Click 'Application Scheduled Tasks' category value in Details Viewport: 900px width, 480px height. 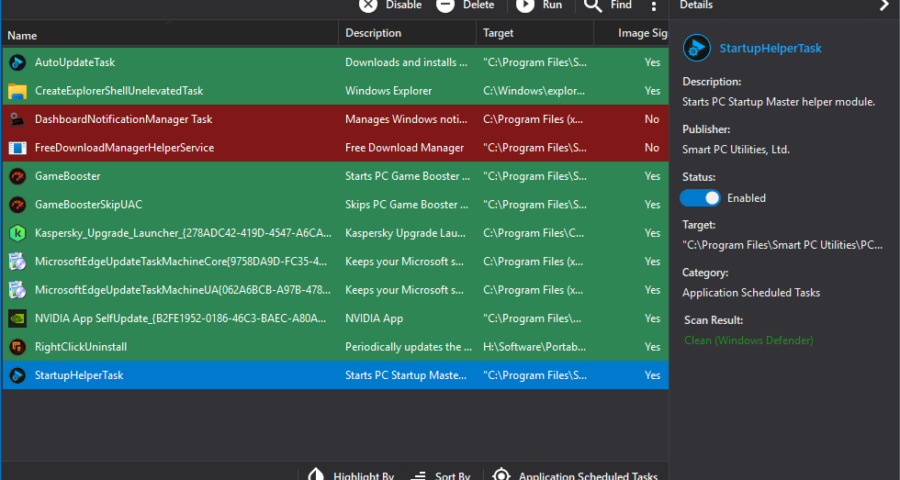pyautogui.click(x=751, y=293)
